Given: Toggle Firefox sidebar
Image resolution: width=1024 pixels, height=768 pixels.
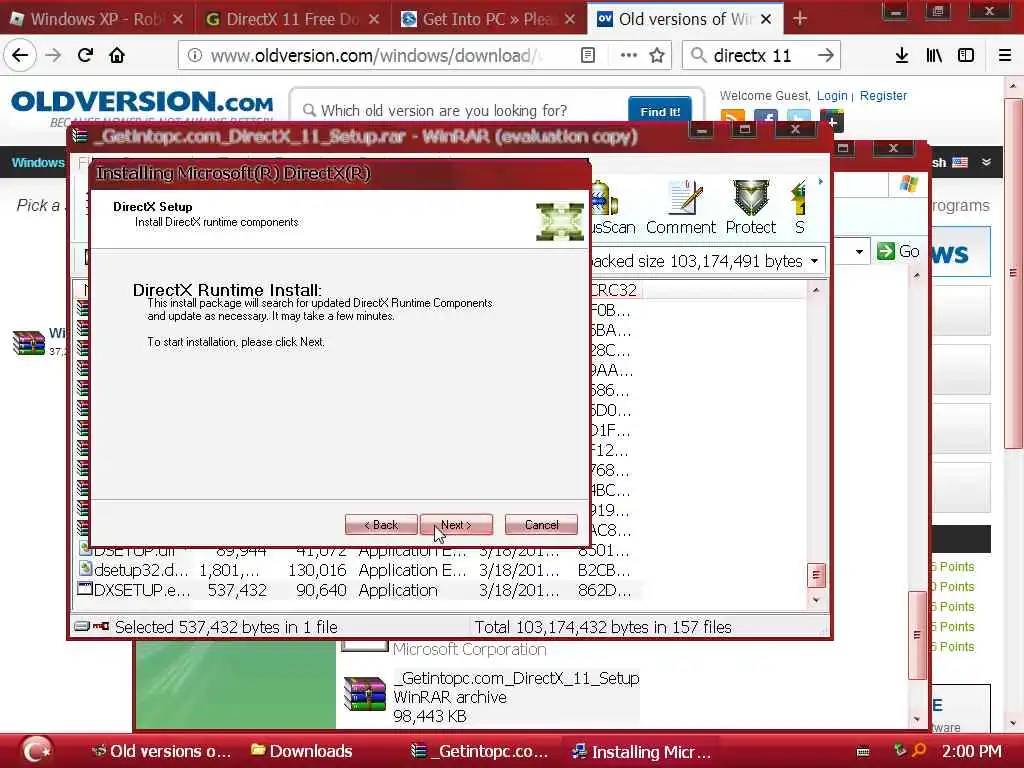Looking at the screenshot, I should click(x=966, y=56).
